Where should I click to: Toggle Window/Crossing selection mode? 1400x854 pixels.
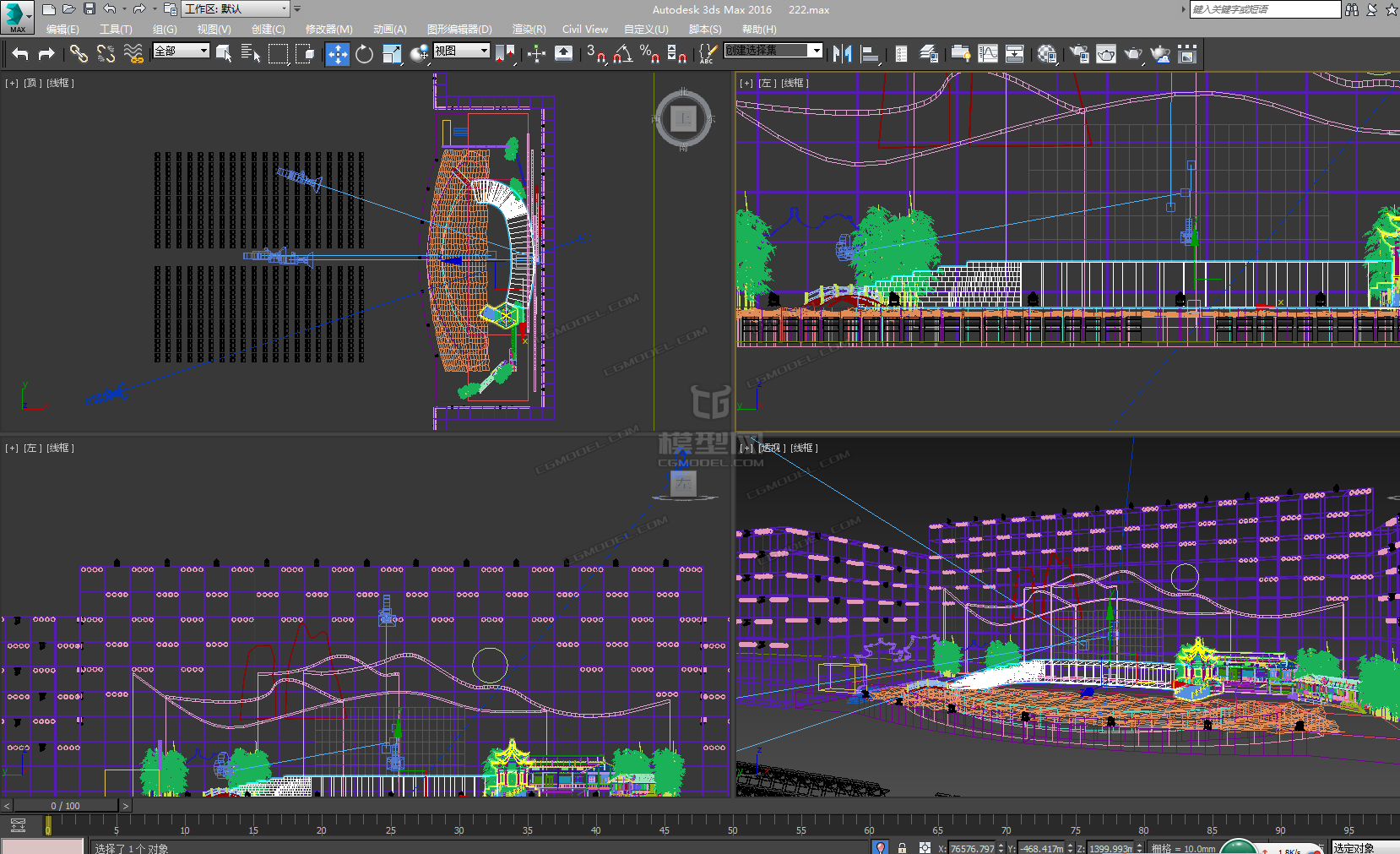305,55
